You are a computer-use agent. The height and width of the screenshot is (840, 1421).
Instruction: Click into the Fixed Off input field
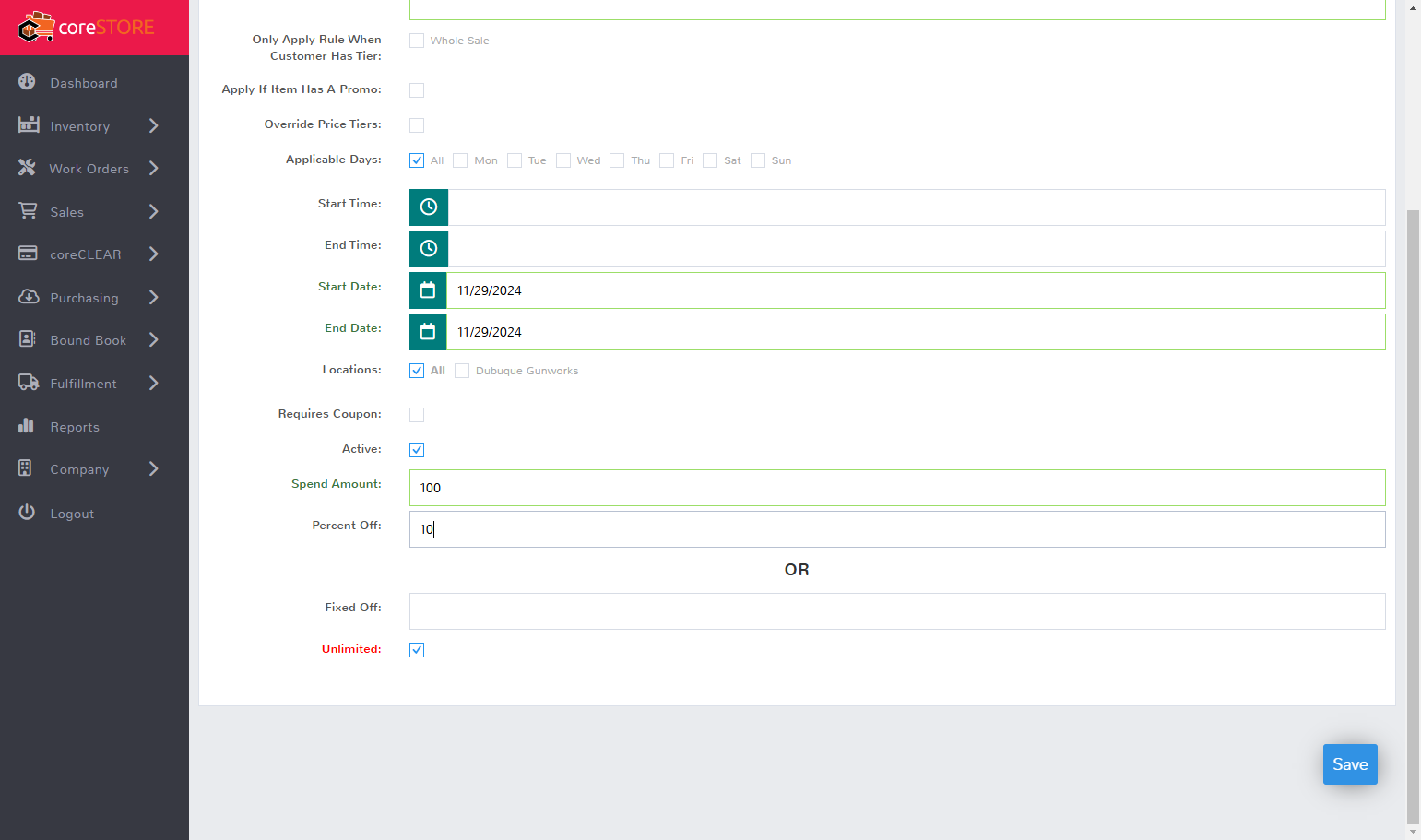(x=897, y=611)
